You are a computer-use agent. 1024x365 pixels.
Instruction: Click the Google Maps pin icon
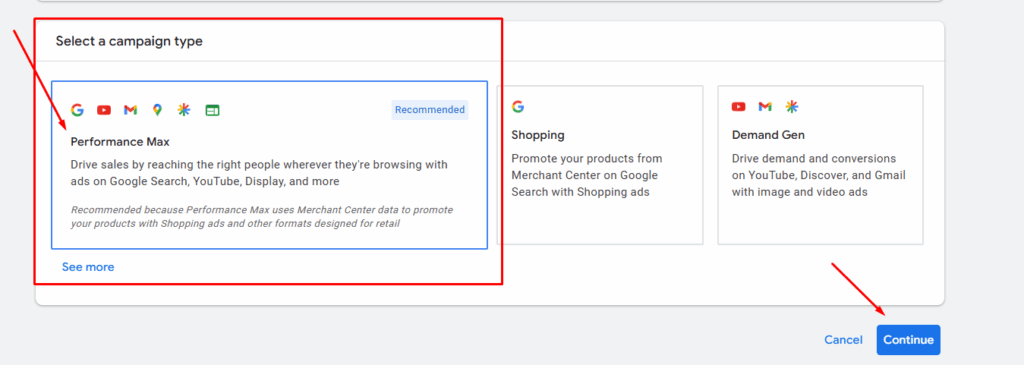(x=157, y=110)
